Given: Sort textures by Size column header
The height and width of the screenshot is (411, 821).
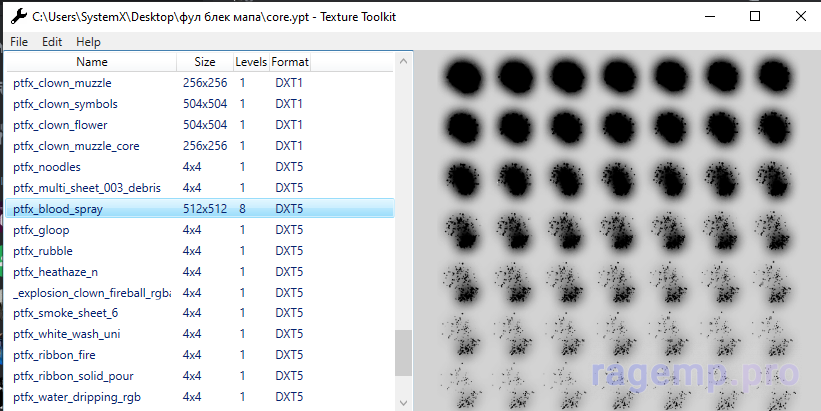Looking at the screenshot, I should pyautogui.click(x=204, y=62).
